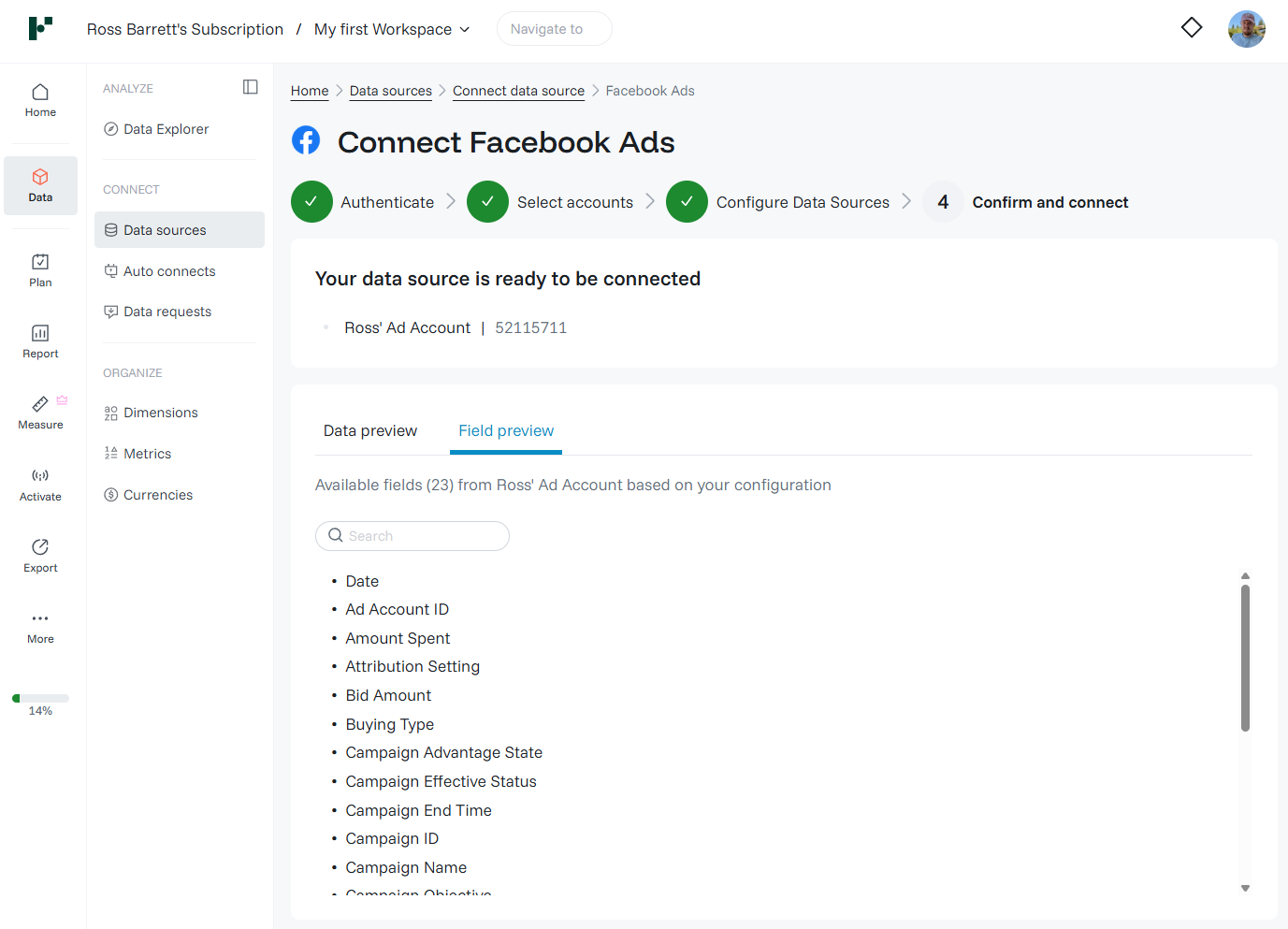Click account number 52115711
The image size is (1288, 929).
point(530,327)
